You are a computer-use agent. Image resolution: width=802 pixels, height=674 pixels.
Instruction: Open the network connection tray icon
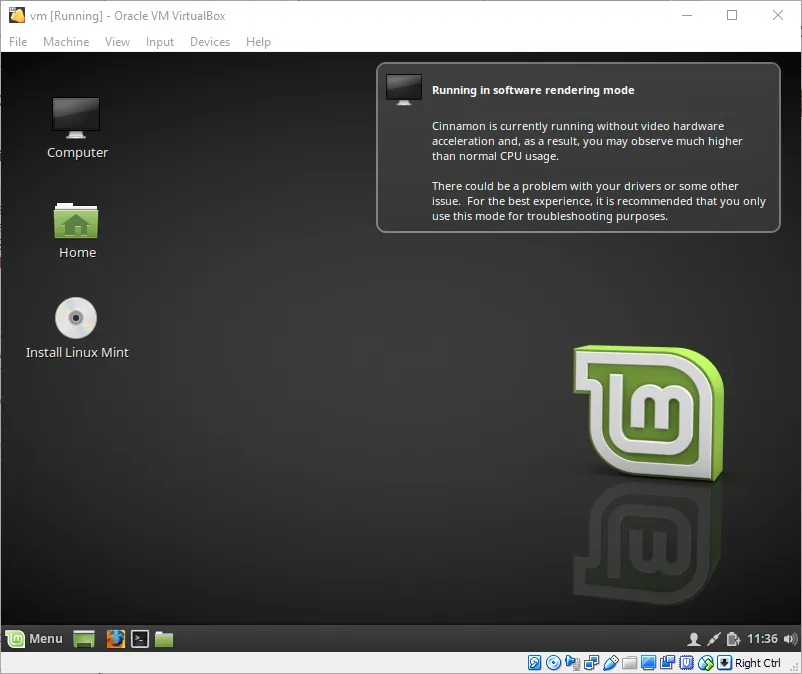click(x=714, y=639)
